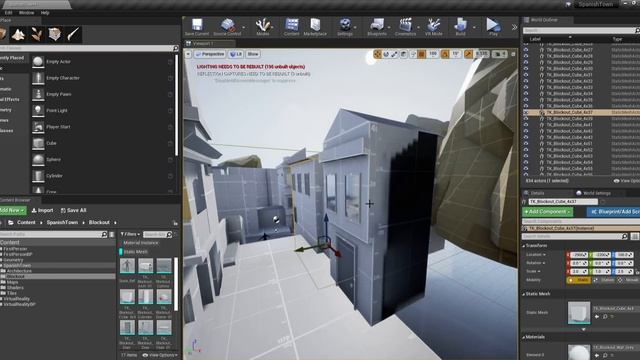Open the Window menu

point(27,13)
